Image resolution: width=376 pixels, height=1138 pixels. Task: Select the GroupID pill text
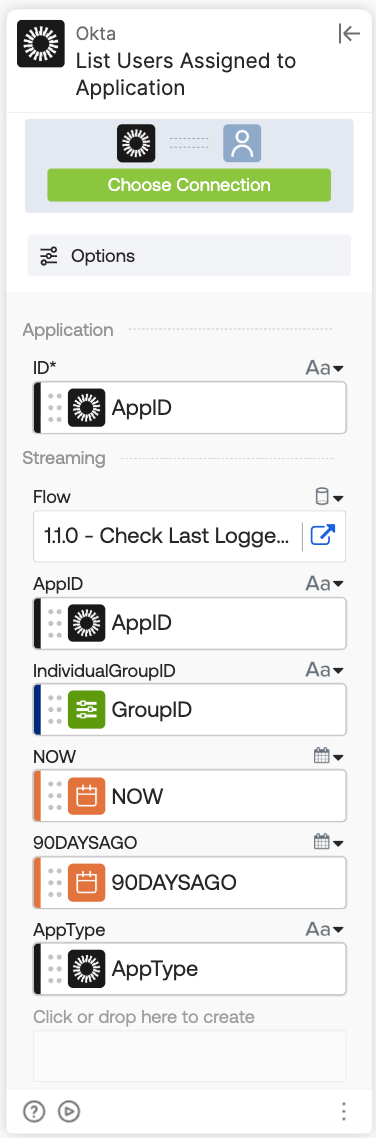pyautogui.click(x=152, y=710)
